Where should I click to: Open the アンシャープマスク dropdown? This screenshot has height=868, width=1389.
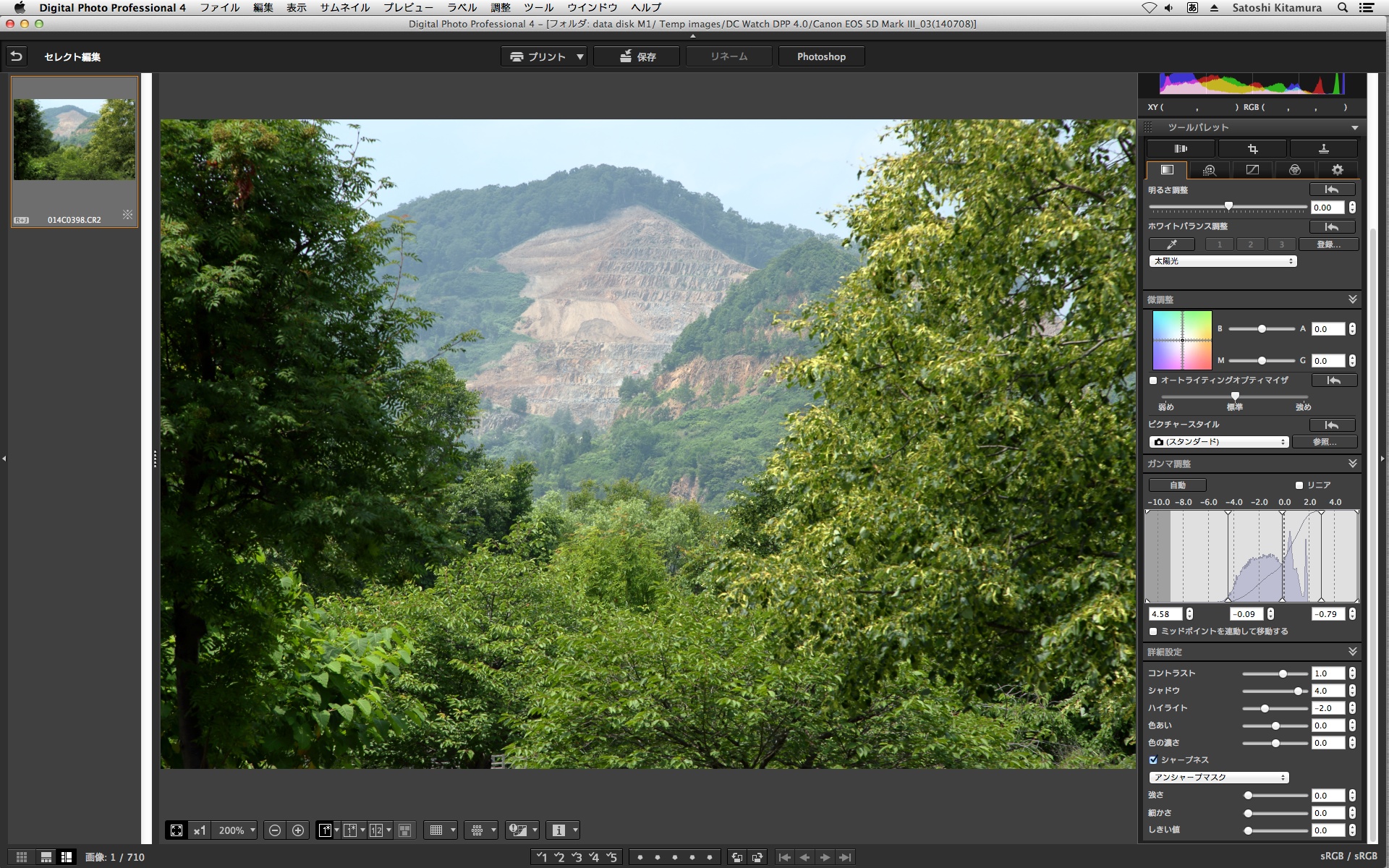click(x=1219, y=778)
